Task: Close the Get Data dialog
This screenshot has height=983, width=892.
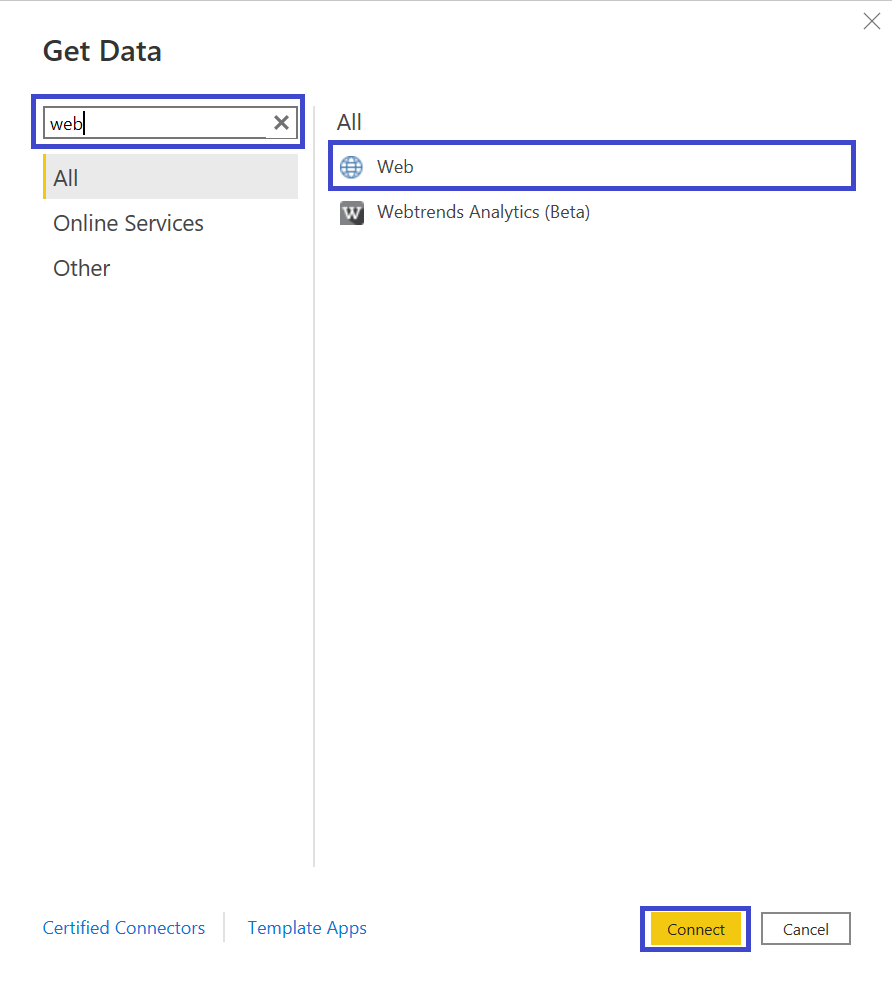Action: (x=871, y=20)
